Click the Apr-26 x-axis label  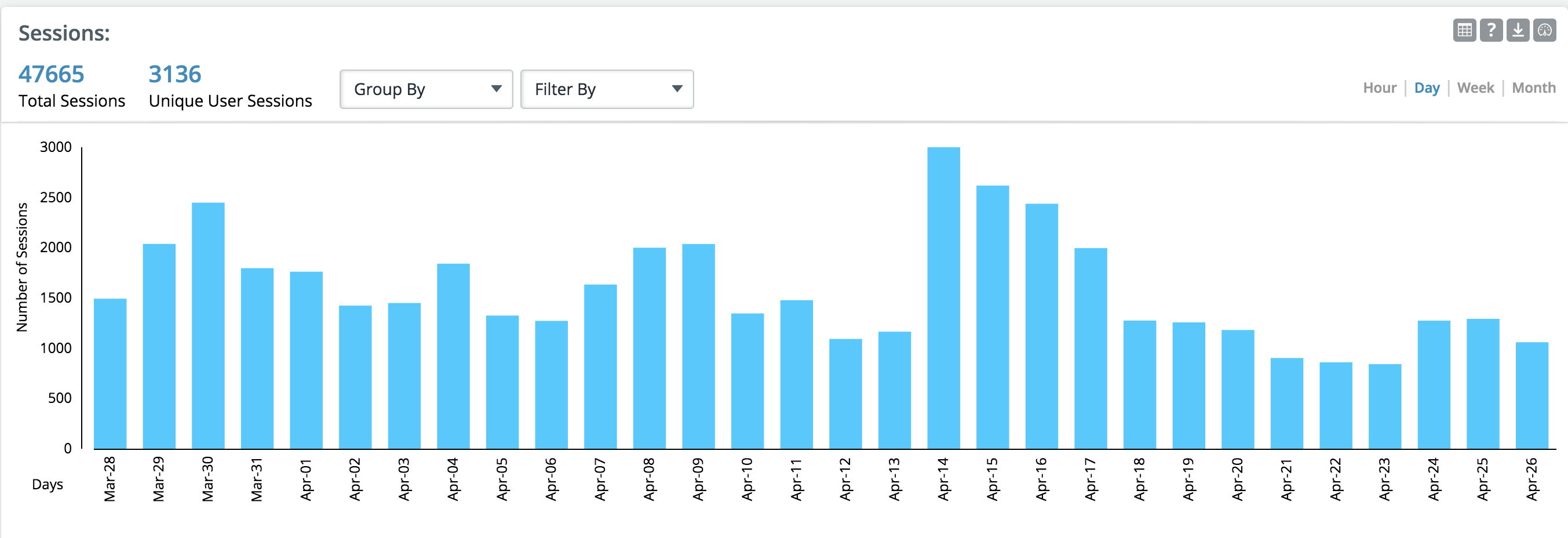[1532, 479]
